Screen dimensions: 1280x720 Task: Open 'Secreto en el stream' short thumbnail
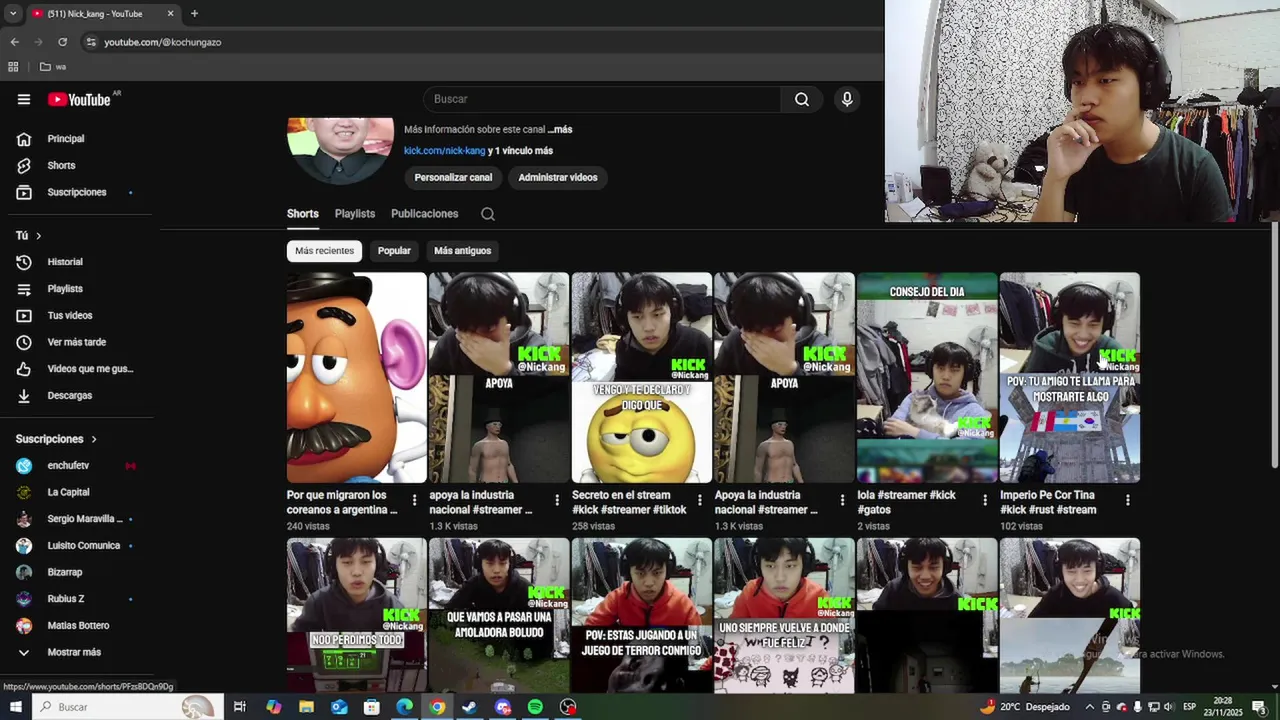tap(642, 378)
